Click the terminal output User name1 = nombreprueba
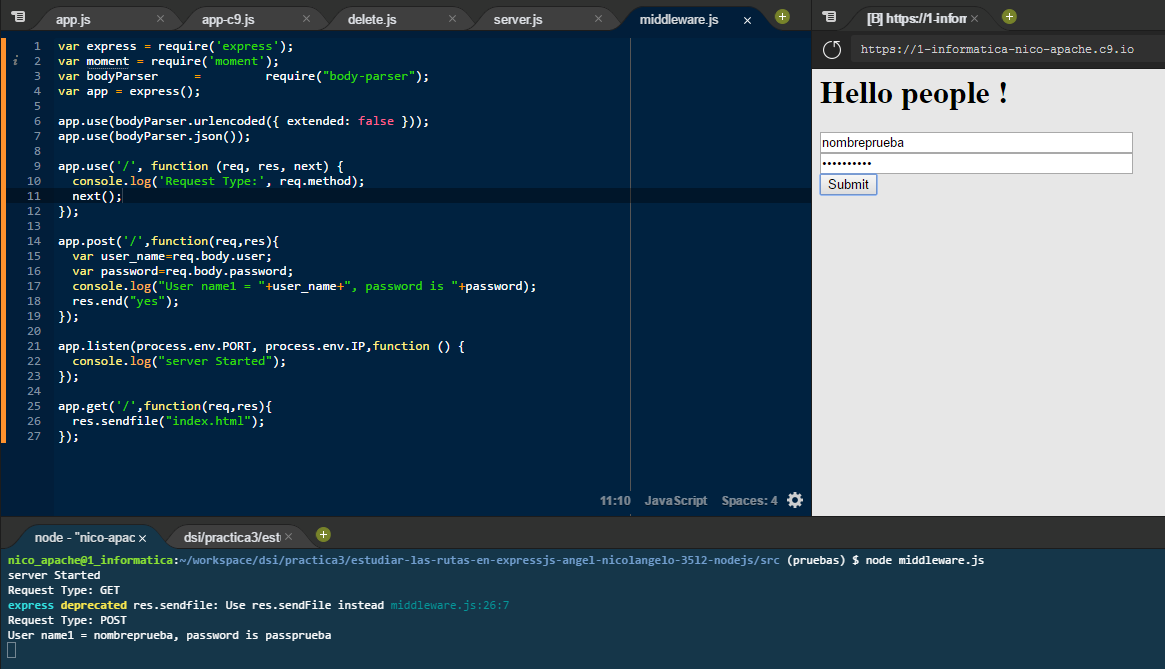The height and width of the screenshot is (669, 1165). pos(169,635)
